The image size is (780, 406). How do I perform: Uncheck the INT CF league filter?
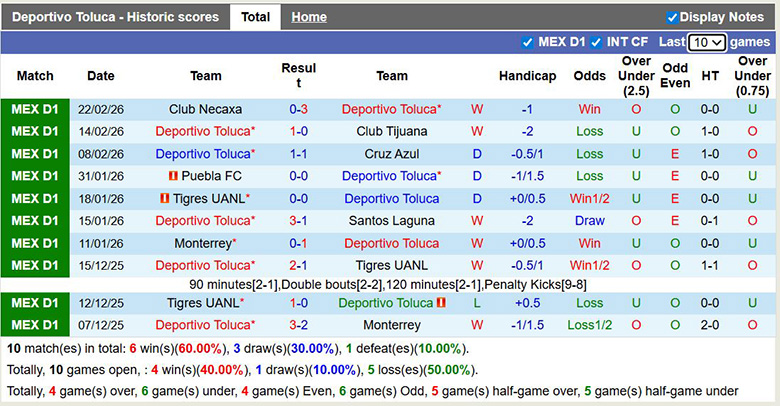[x=595, y=43]
